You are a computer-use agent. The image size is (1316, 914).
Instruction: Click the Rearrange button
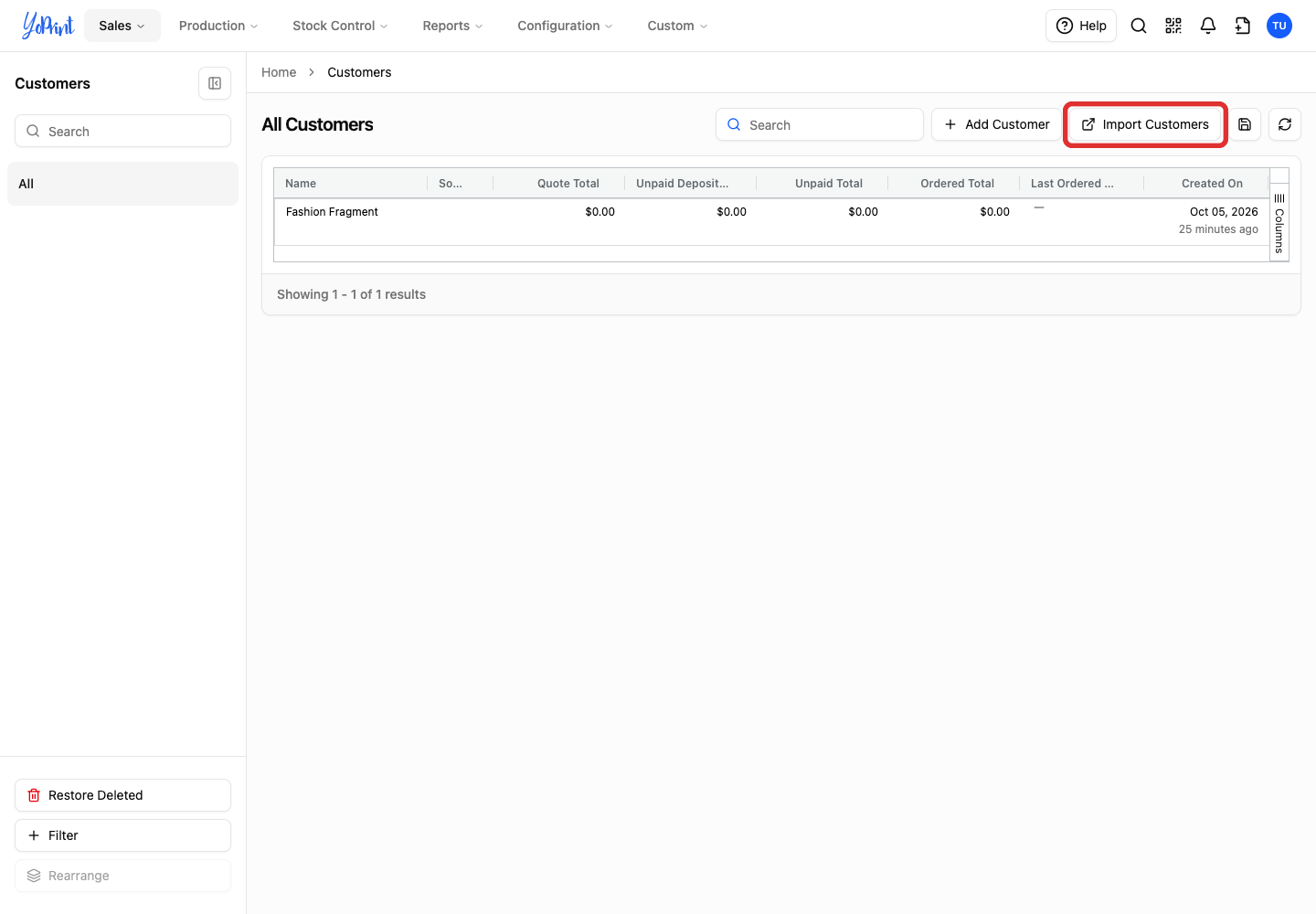pyautogui.click(x=122, y=876)
